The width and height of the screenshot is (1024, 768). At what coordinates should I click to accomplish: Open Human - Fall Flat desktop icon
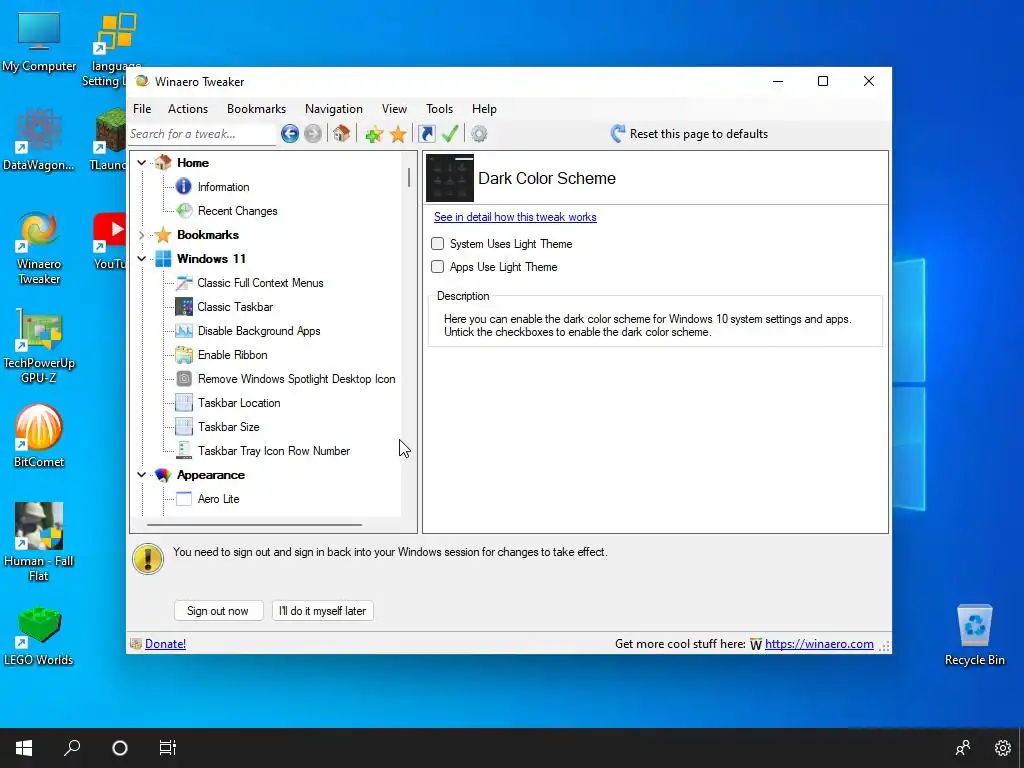coord(39,541)
